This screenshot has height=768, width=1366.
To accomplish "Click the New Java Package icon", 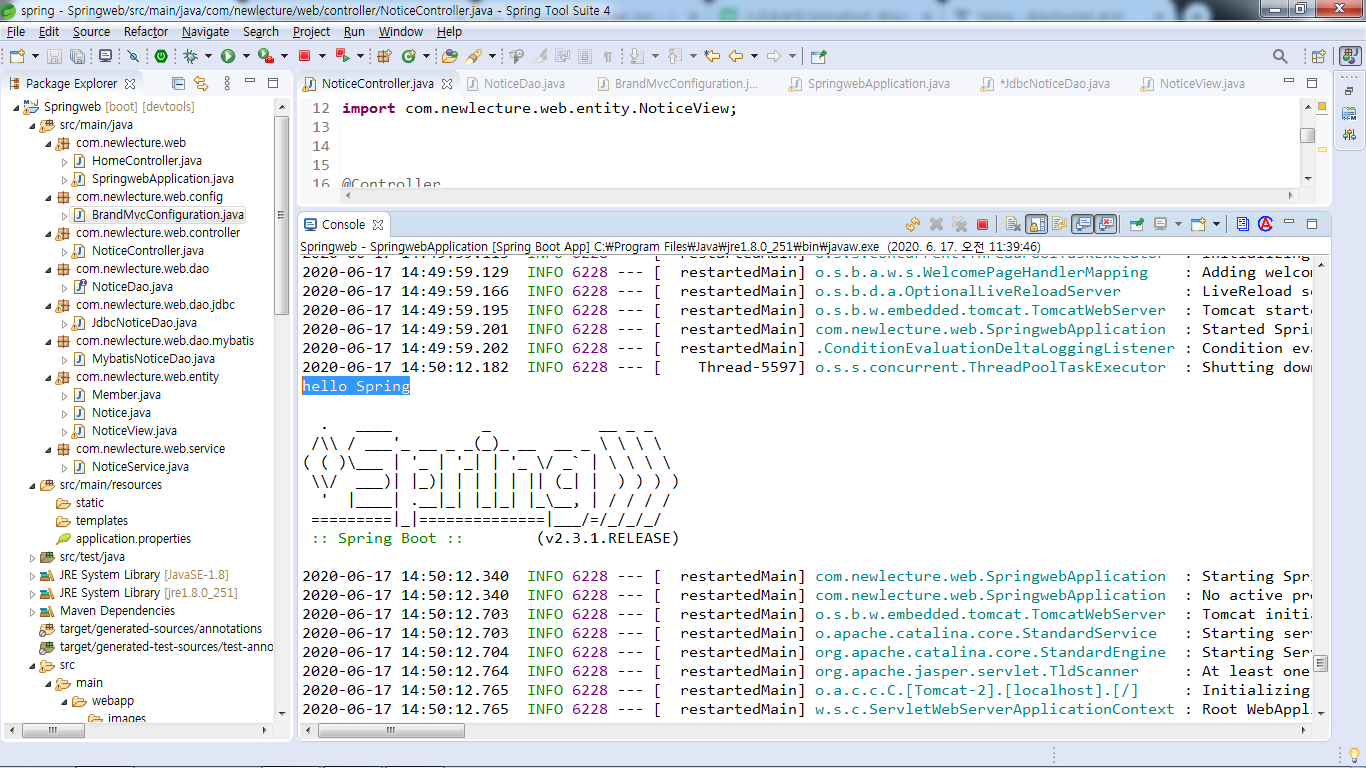I will (x=384, y=56).
